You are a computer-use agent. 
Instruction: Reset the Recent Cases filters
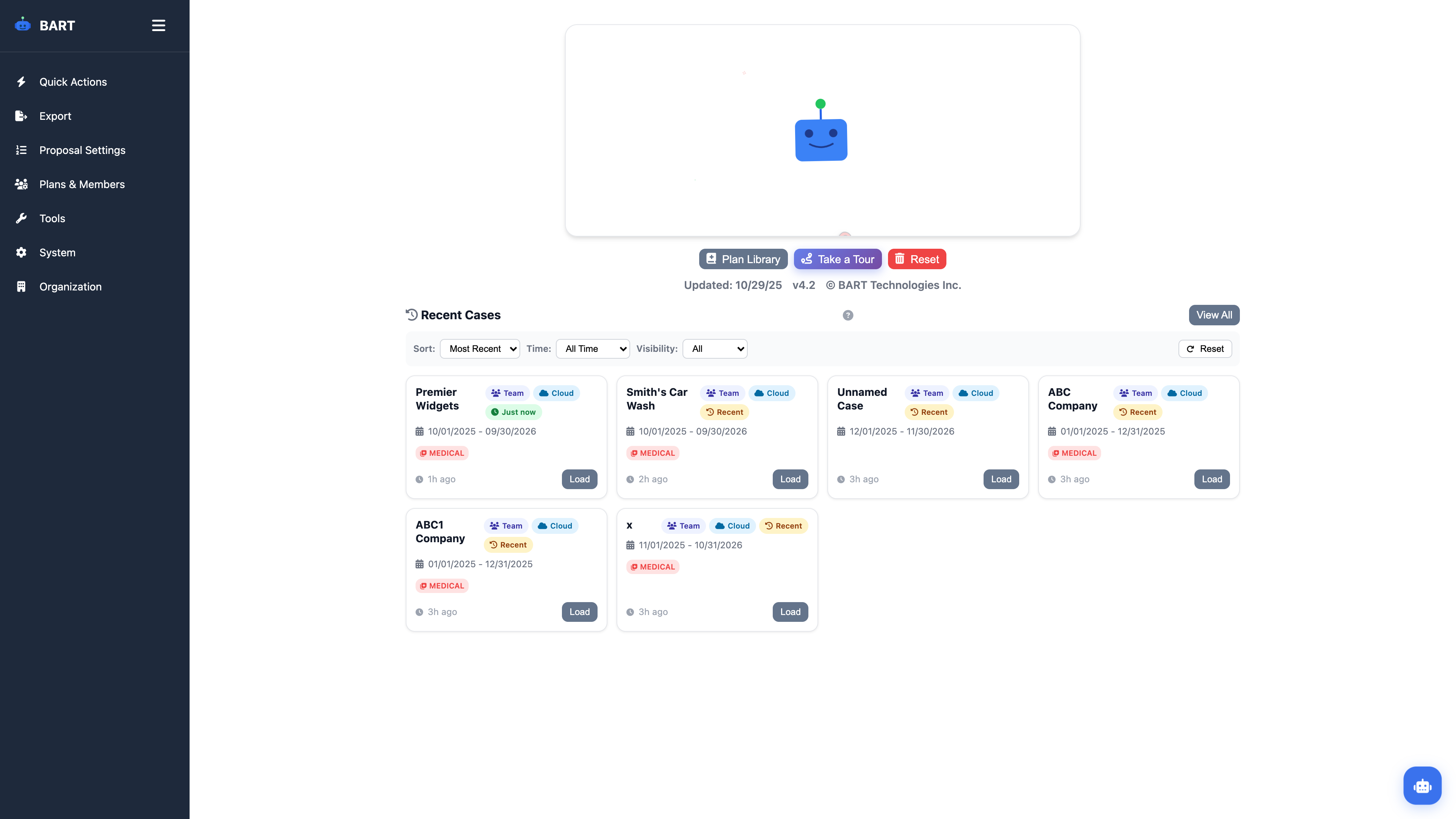coord(1205,349)
